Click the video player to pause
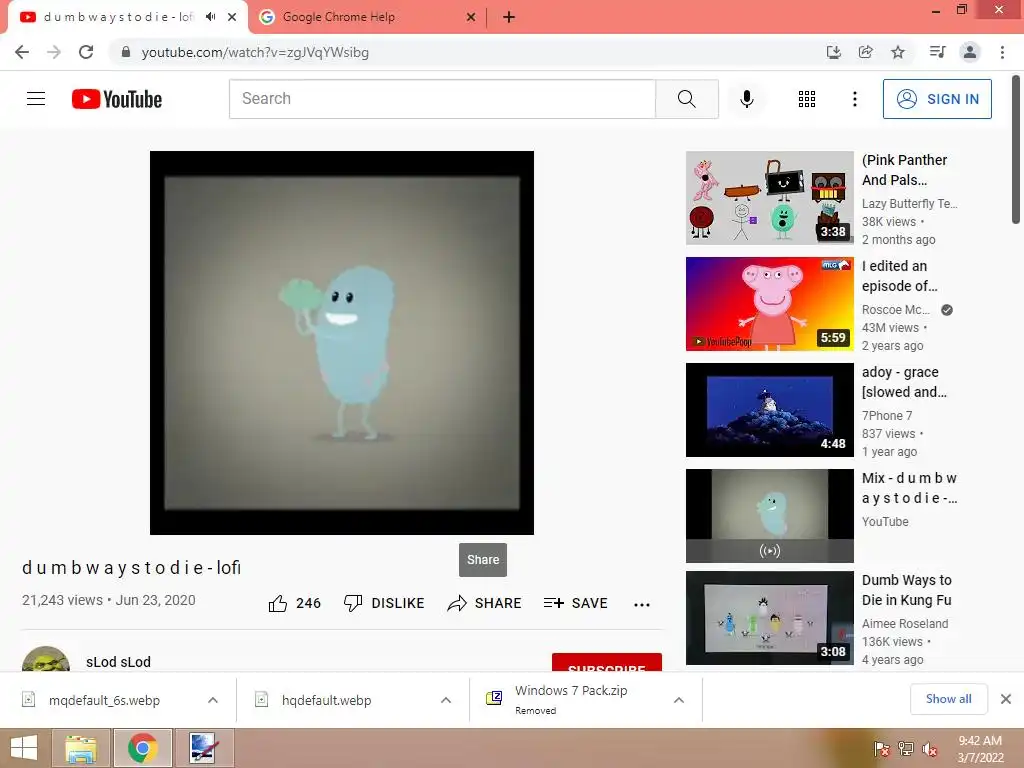This screenshot has height=768, width=1024. tap(342, 343)
